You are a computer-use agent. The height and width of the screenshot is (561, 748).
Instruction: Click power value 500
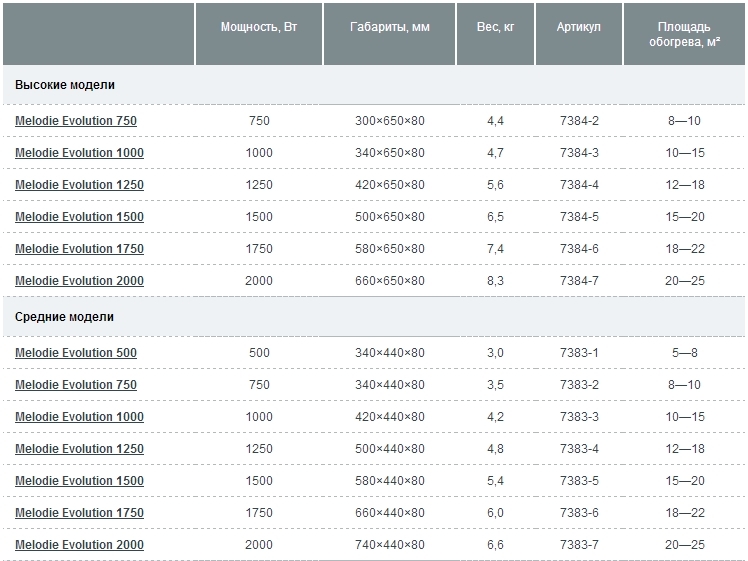pos(259,353)
